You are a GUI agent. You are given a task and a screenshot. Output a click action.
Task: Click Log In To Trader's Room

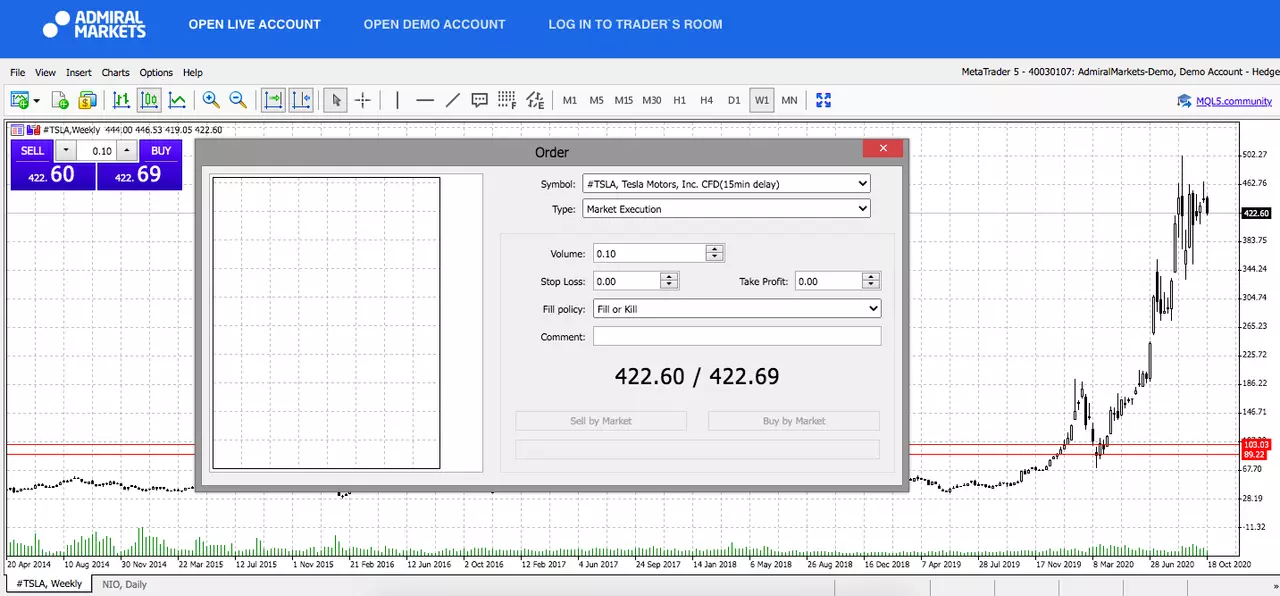635,24
